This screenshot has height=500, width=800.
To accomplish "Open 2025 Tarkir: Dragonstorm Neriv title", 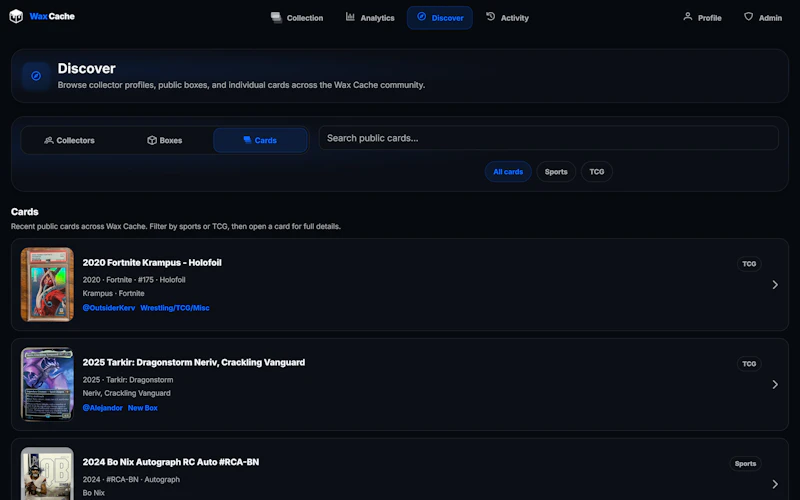I will click(x=194, y=363).
